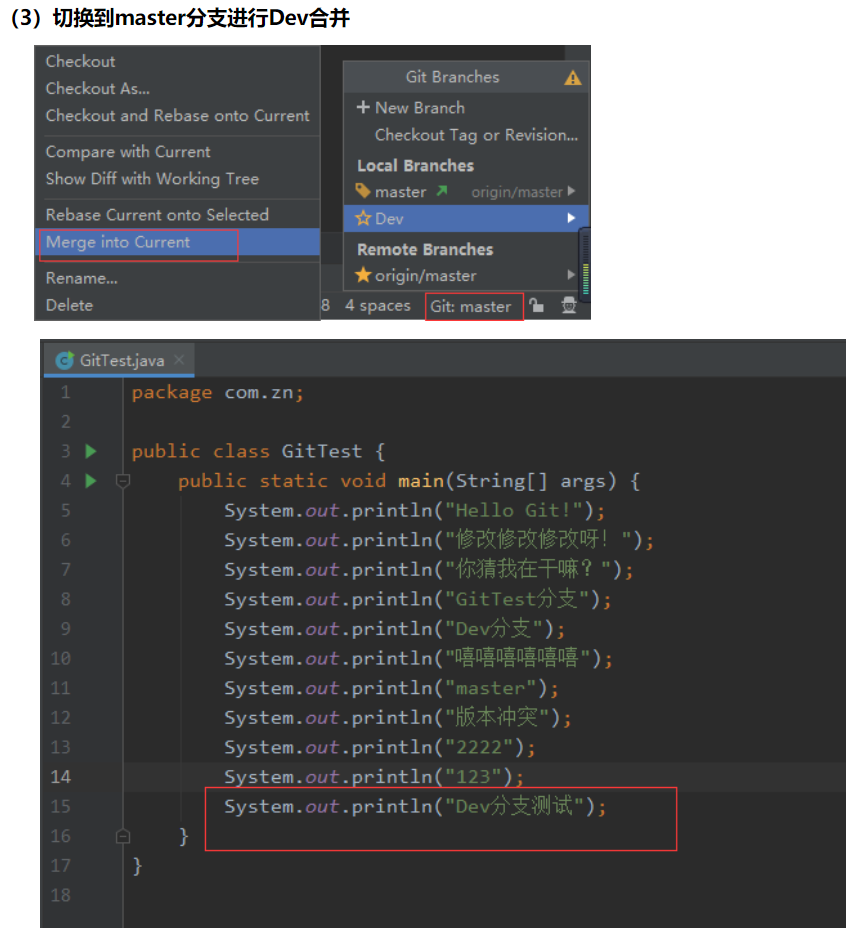Click the "嘻嘻嘻嘻嘻嘻" string on line 10
The image size is (863, 928).
518,658
